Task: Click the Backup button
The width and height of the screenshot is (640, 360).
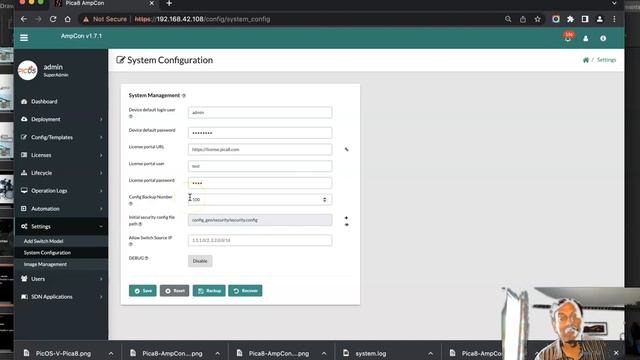Action: (x=209, y=291)
